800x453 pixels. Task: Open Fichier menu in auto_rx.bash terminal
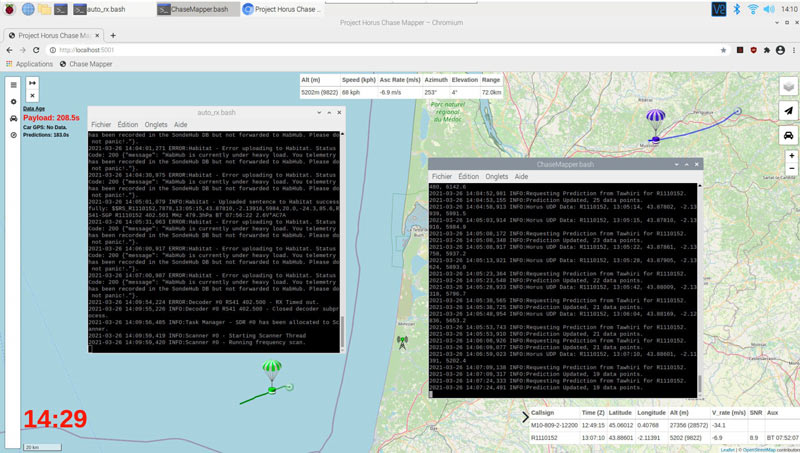pyautogui.click(x=101, y=124)
